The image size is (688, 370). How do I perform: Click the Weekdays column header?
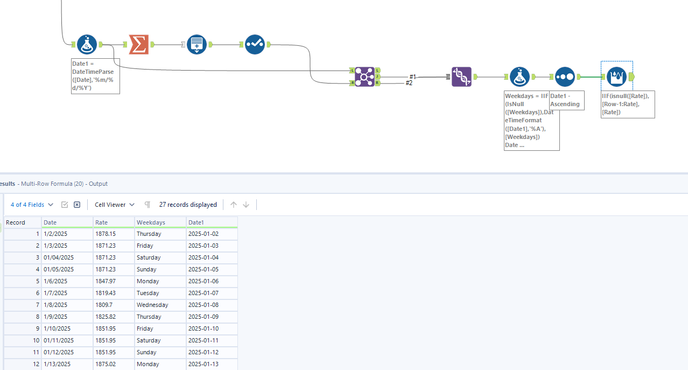coord(160,223)
